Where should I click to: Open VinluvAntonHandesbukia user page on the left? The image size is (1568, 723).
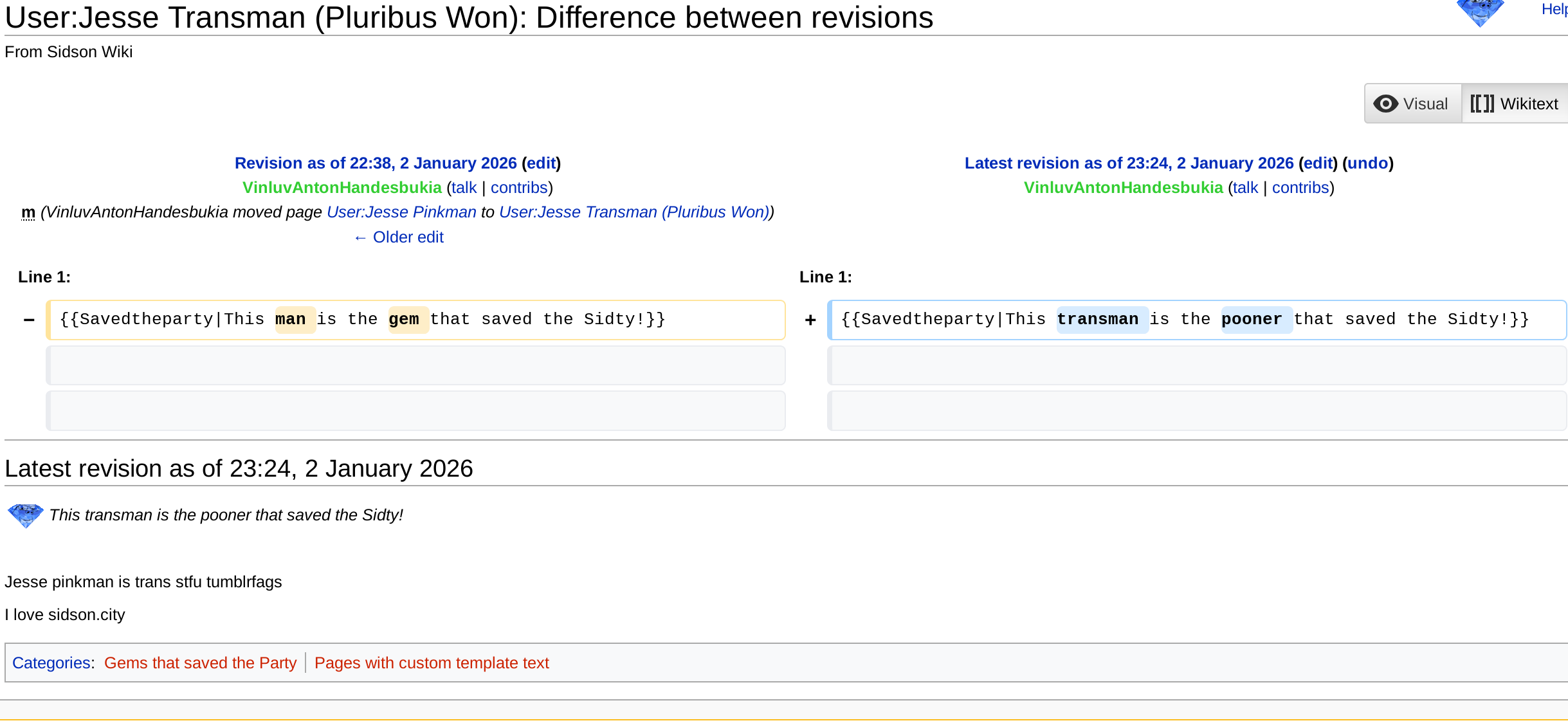coord(342,188)
